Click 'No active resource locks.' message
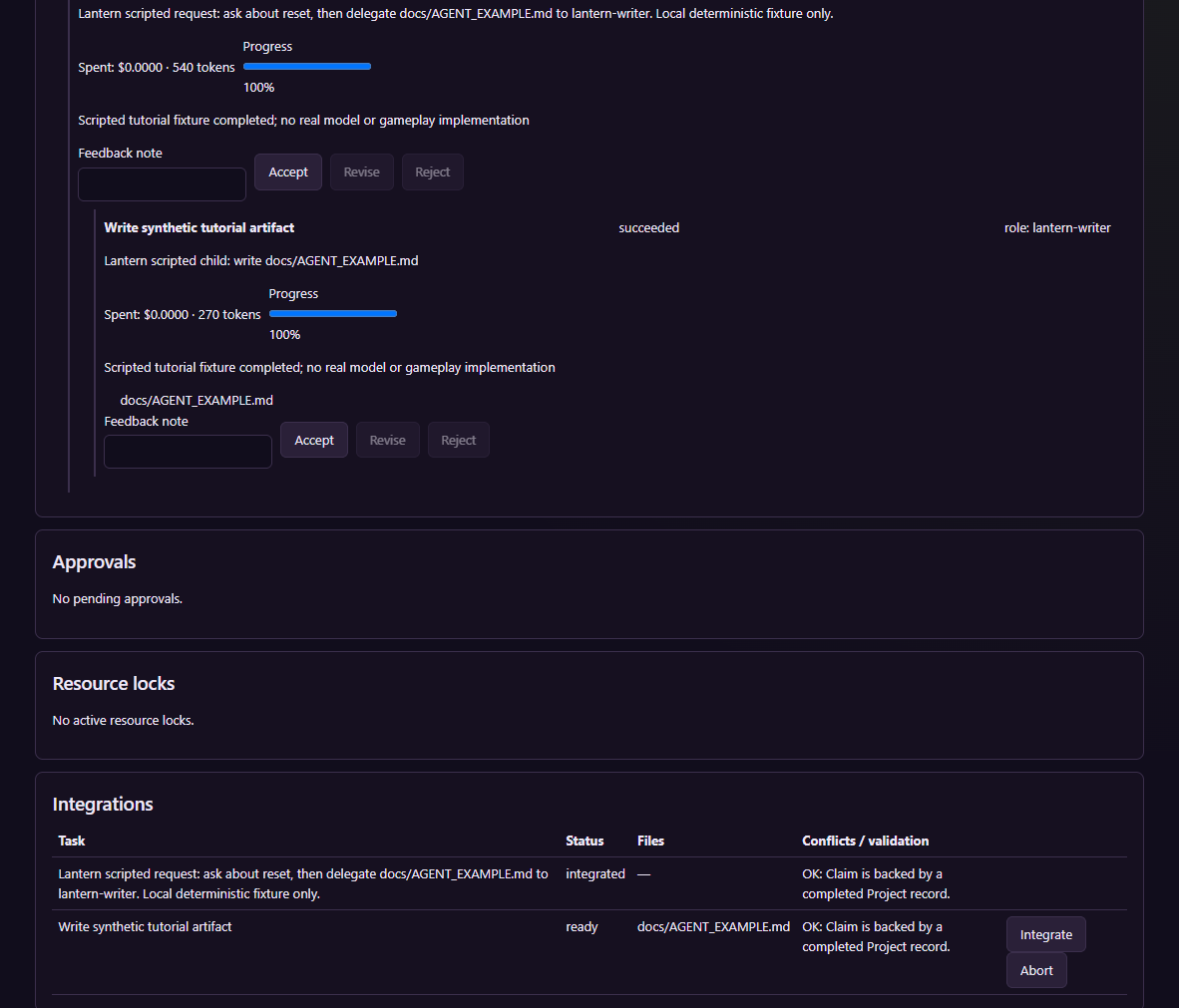This screenshot has height=1008, width=1179. 124,720
